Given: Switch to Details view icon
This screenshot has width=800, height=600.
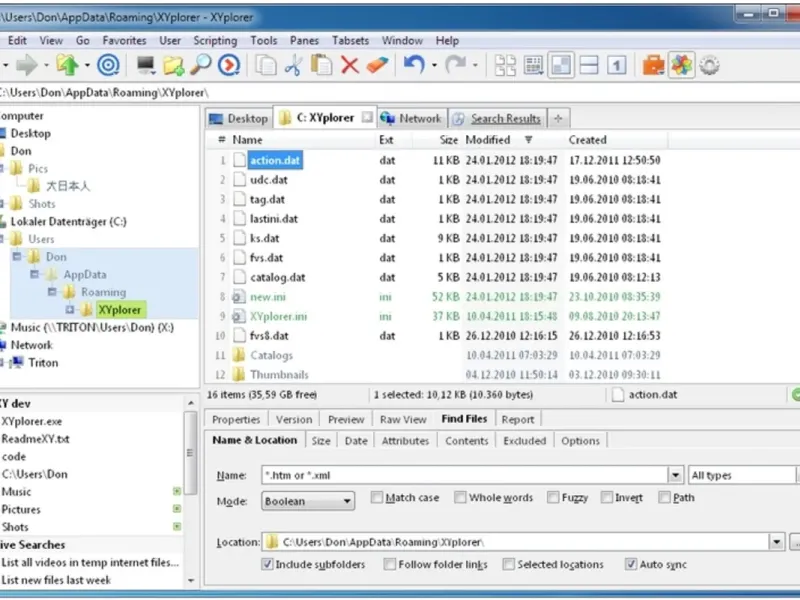Looking at the screenshot, I should (533, 65).
